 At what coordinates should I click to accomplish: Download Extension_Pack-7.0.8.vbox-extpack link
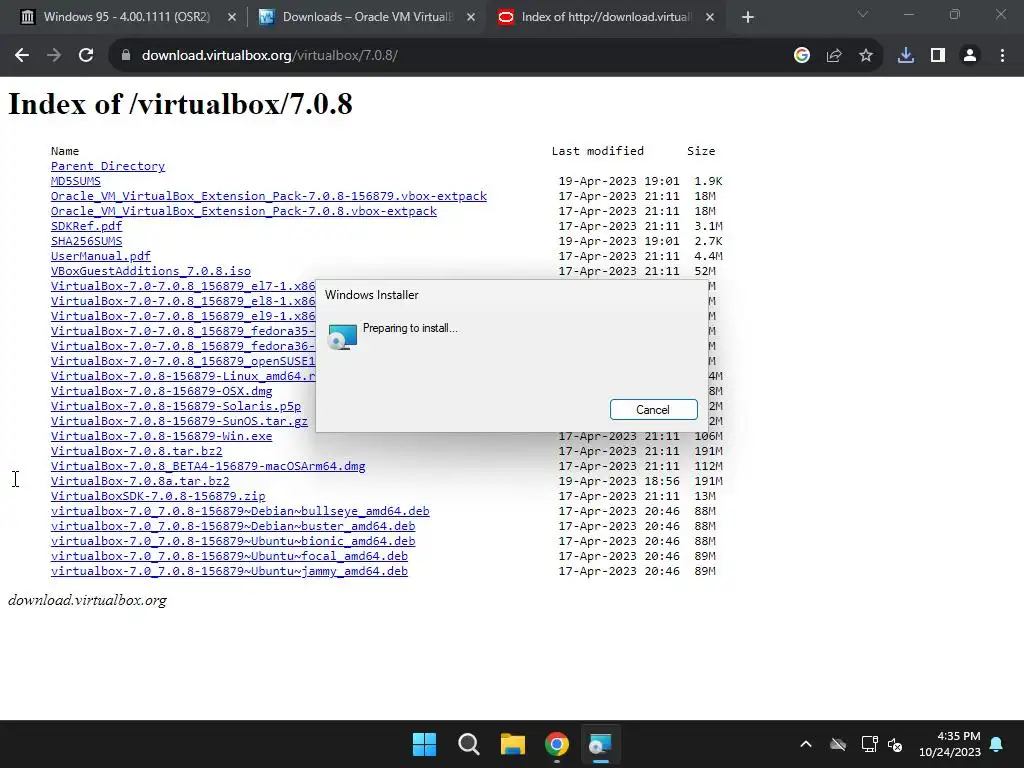pos(244,211)
